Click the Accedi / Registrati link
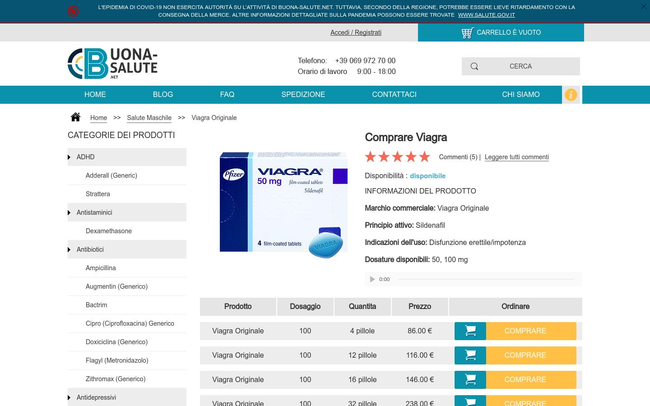This screenshot has height=406, width=650. pos(356,32)
